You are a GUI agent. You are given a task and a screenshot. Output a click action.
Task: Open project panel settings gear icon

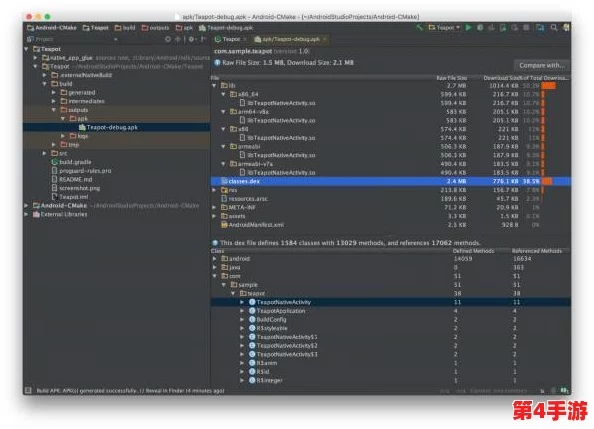pos(192,39)
